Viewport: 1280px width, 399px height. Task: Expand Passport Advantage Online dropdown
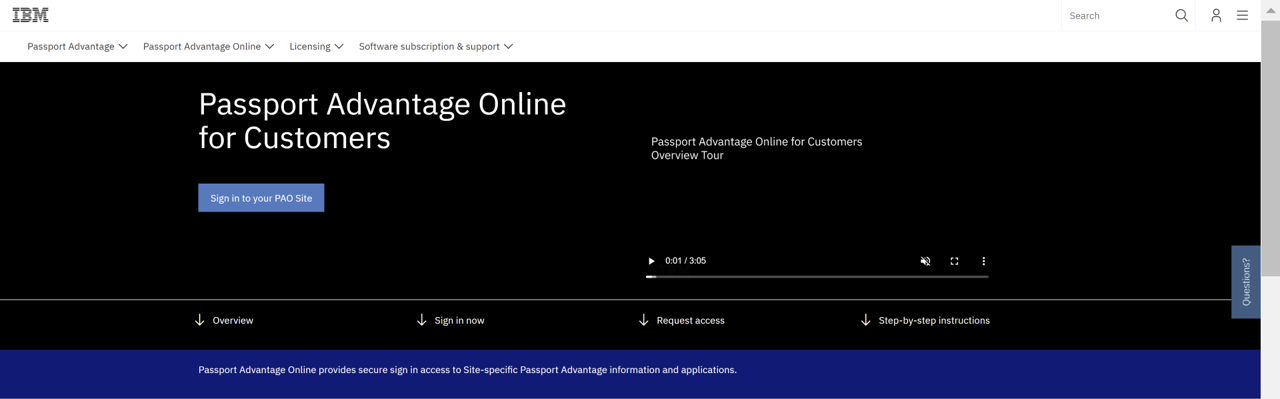tap(208, 46)
